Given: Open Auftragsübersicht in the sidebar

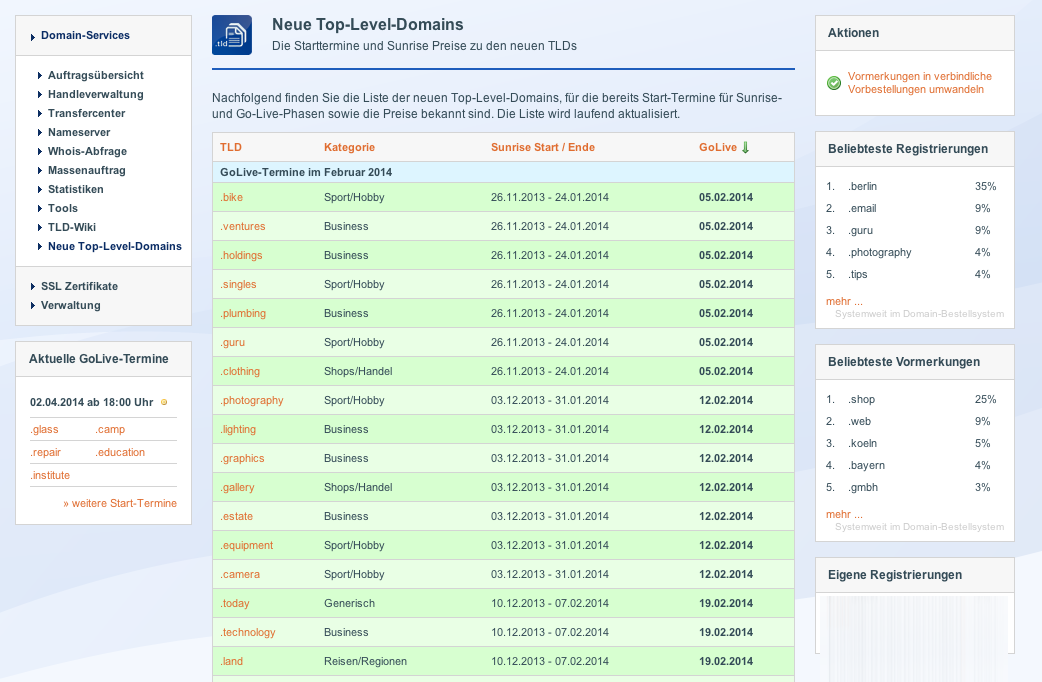Looking at the screenshot, I should [95, 75].
